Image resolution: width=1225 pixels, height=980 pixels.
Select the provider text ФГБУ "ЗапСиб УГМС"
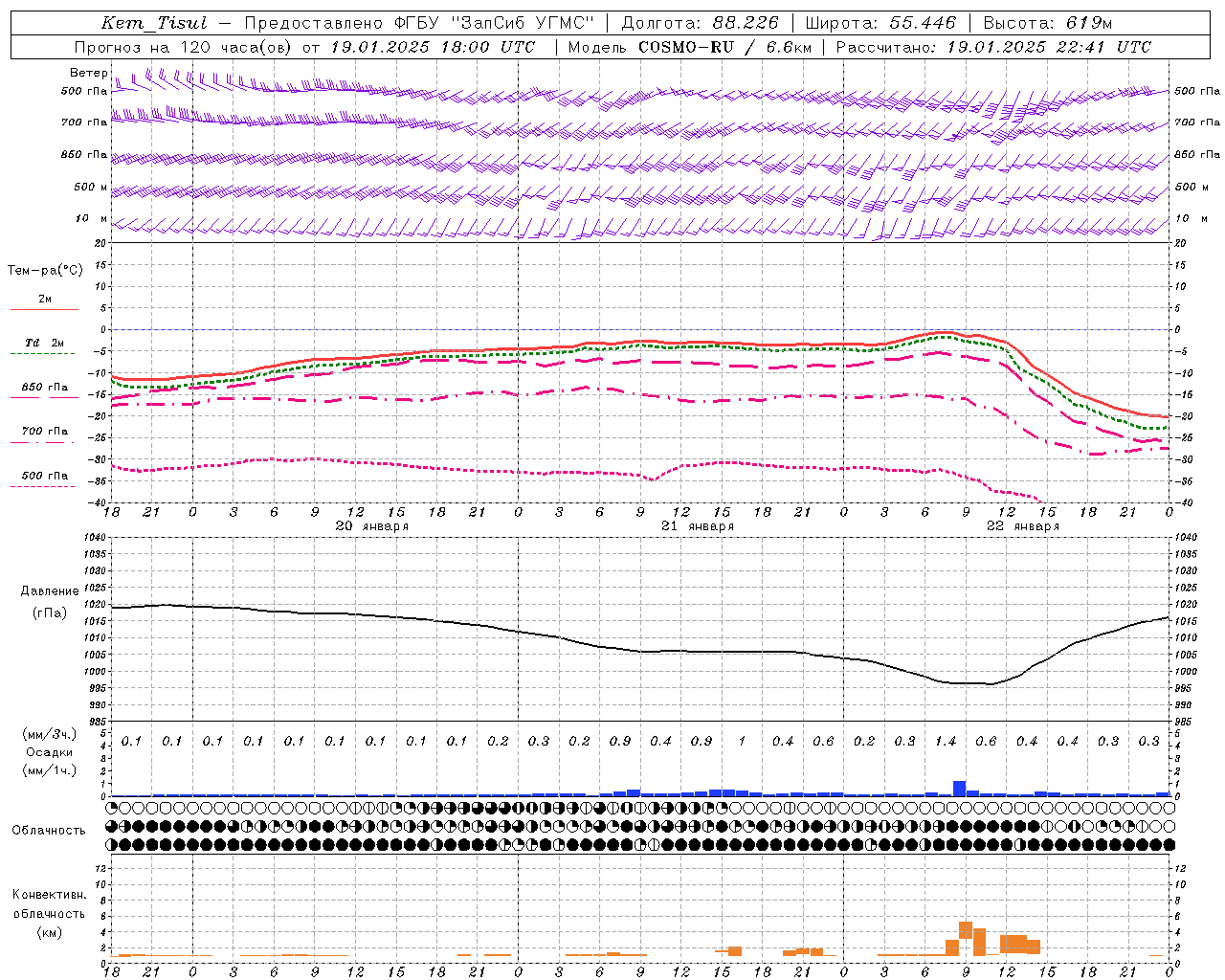tap(494, 23)
